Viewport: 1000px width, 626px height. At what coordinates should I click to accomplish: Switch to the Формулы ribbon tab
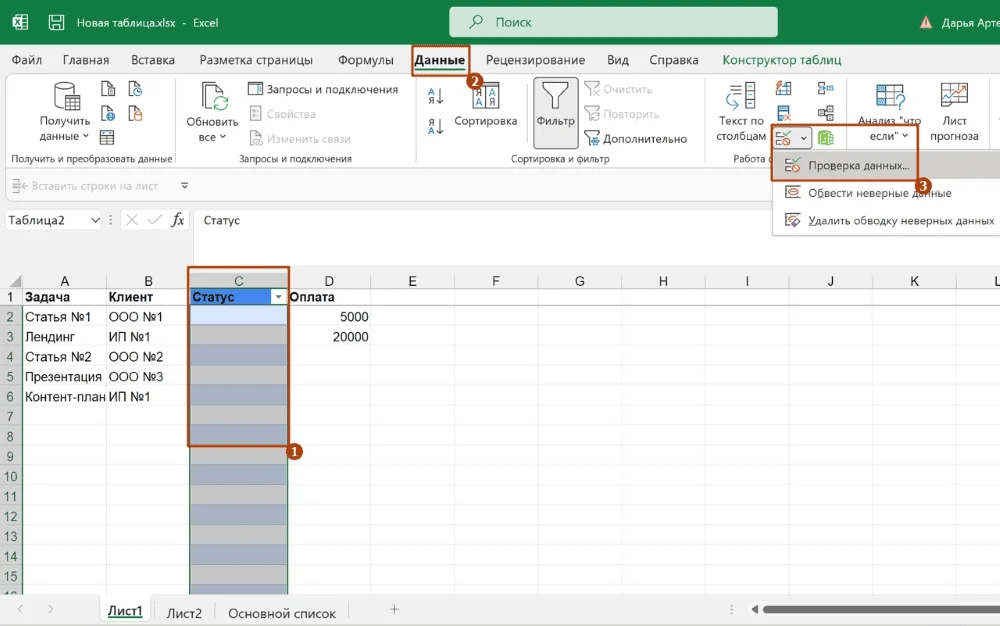(365, 60)
